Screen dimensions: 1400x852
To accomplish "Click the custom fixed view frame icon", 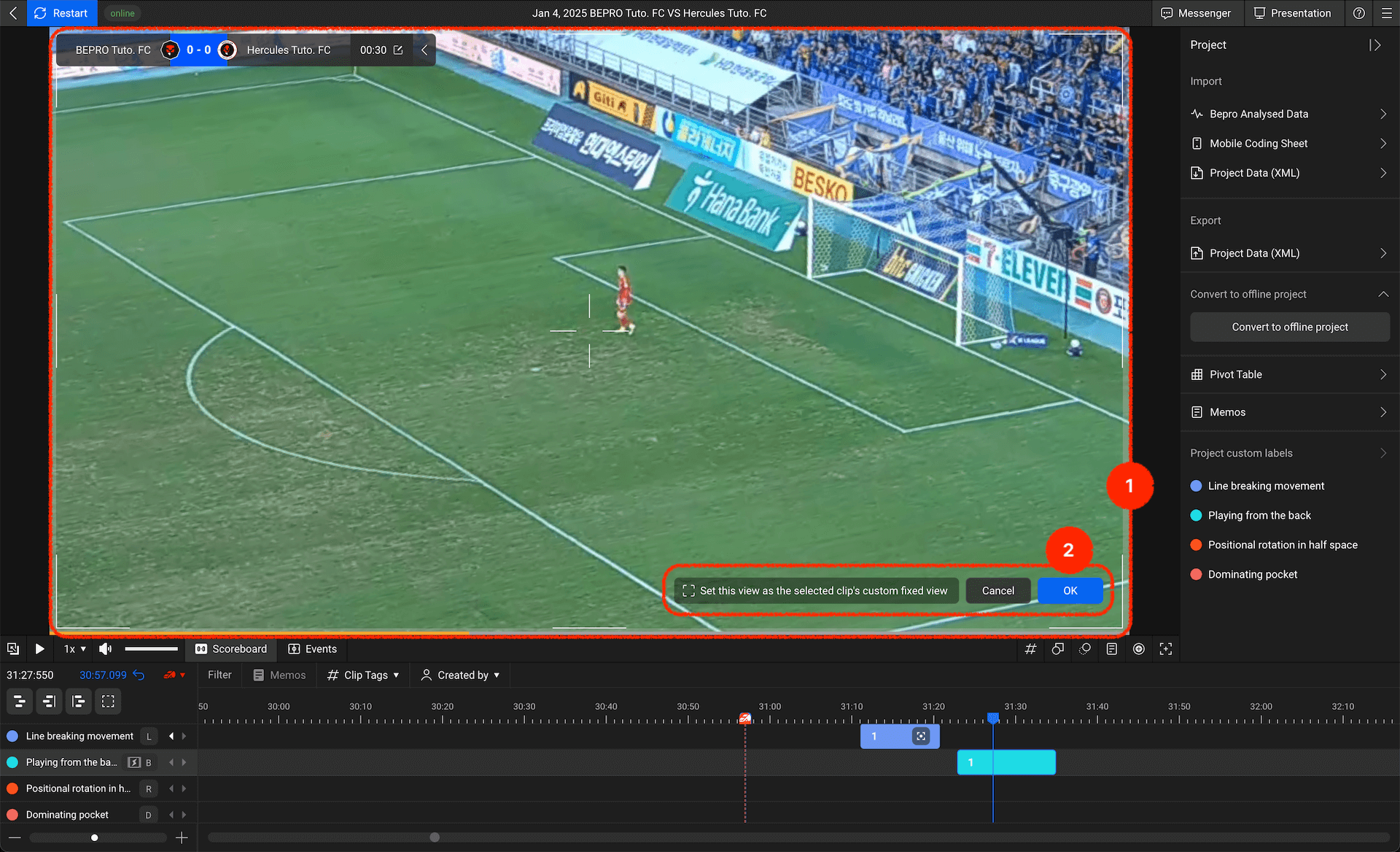I will (x=1165, y=648).
